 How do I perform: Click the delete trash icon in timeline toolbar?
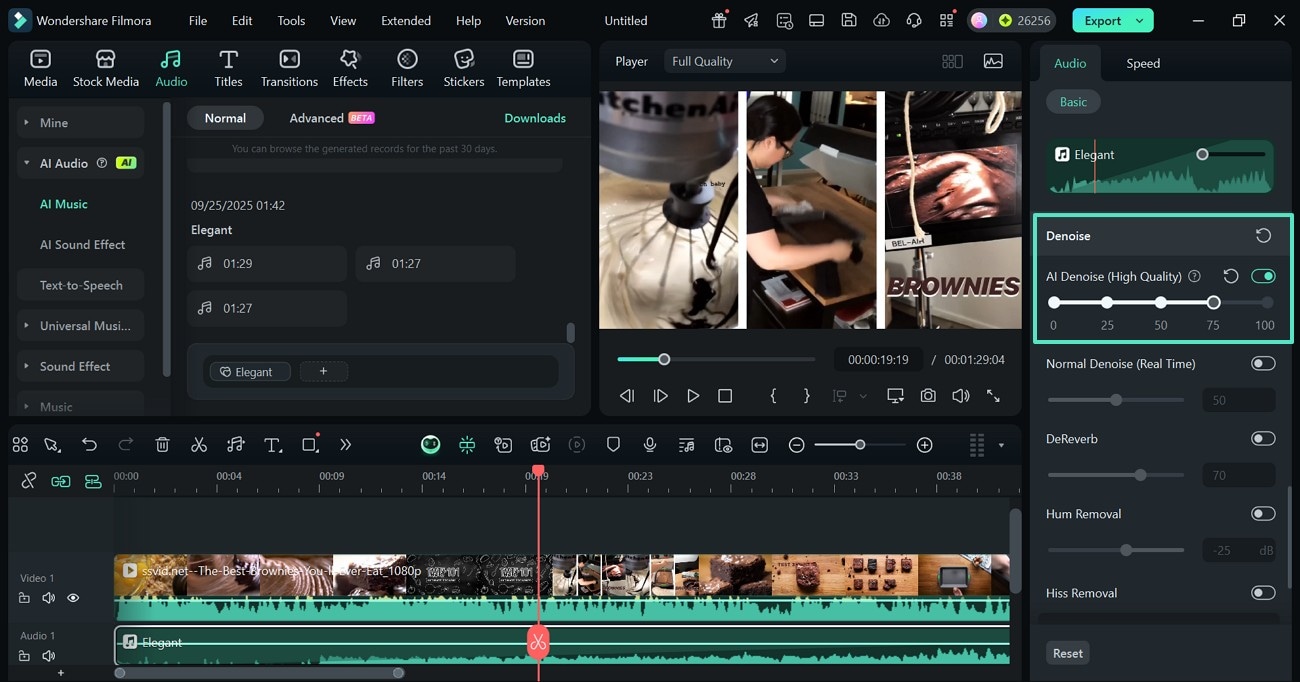163,445
